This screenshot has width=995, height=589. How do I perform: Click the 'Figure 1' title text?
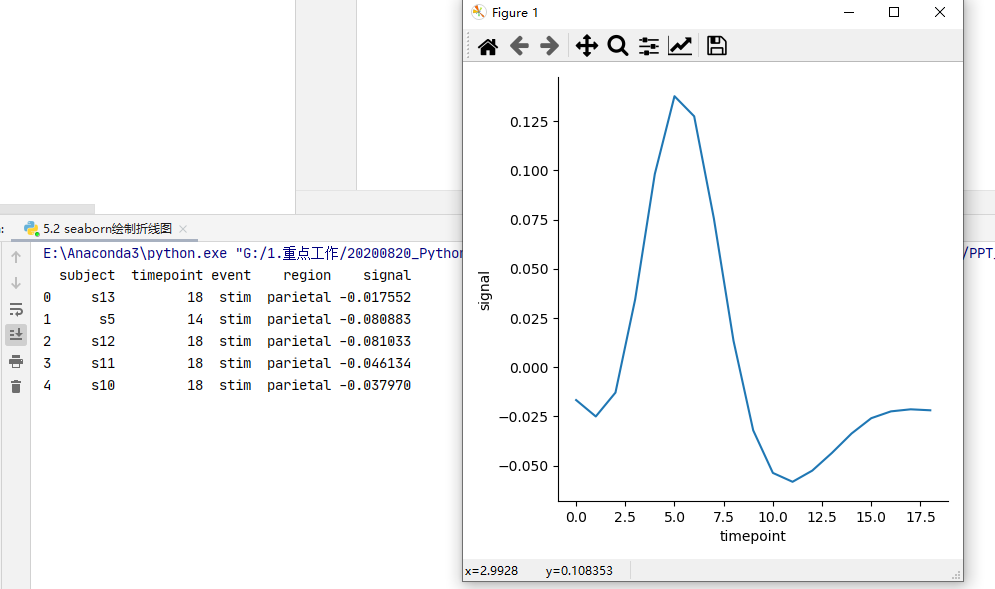[x=515, y=13]
